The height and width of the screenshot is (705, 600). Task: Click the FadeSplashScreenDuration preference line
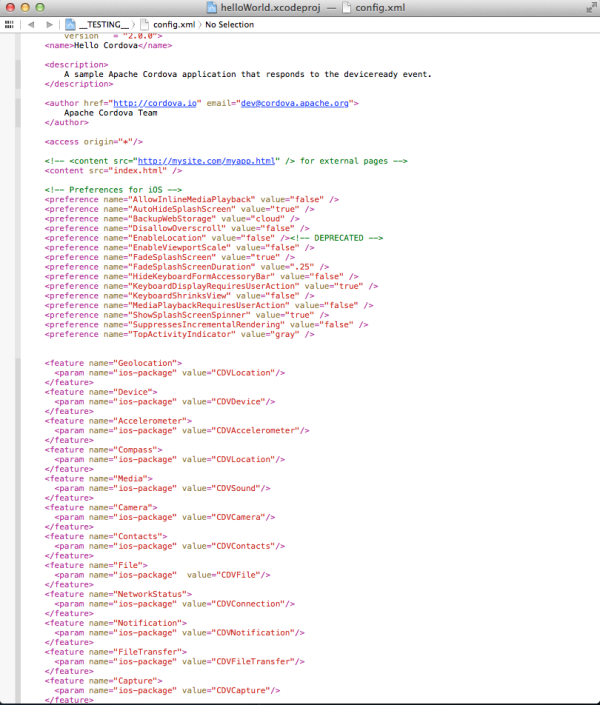click(x=187, y=267)
